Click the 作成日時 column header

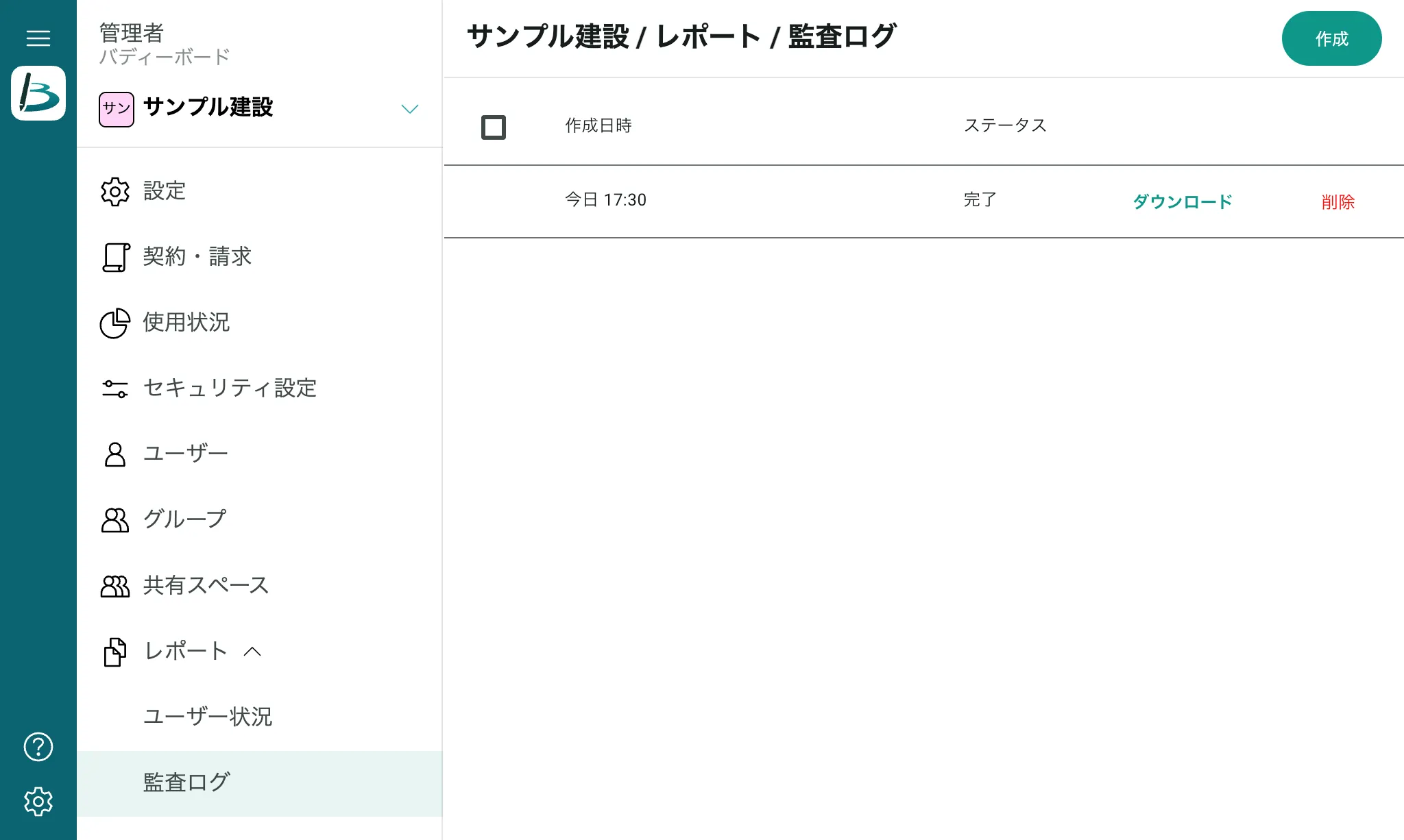(x=598, y=125)
